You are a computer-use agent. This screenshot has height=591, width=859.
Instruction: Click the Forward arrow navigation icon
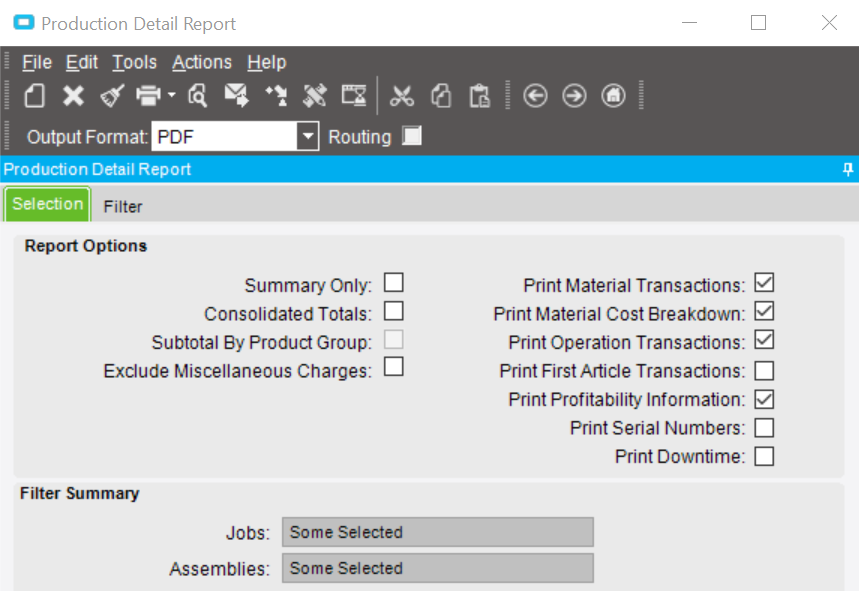(x=574, y=96)
